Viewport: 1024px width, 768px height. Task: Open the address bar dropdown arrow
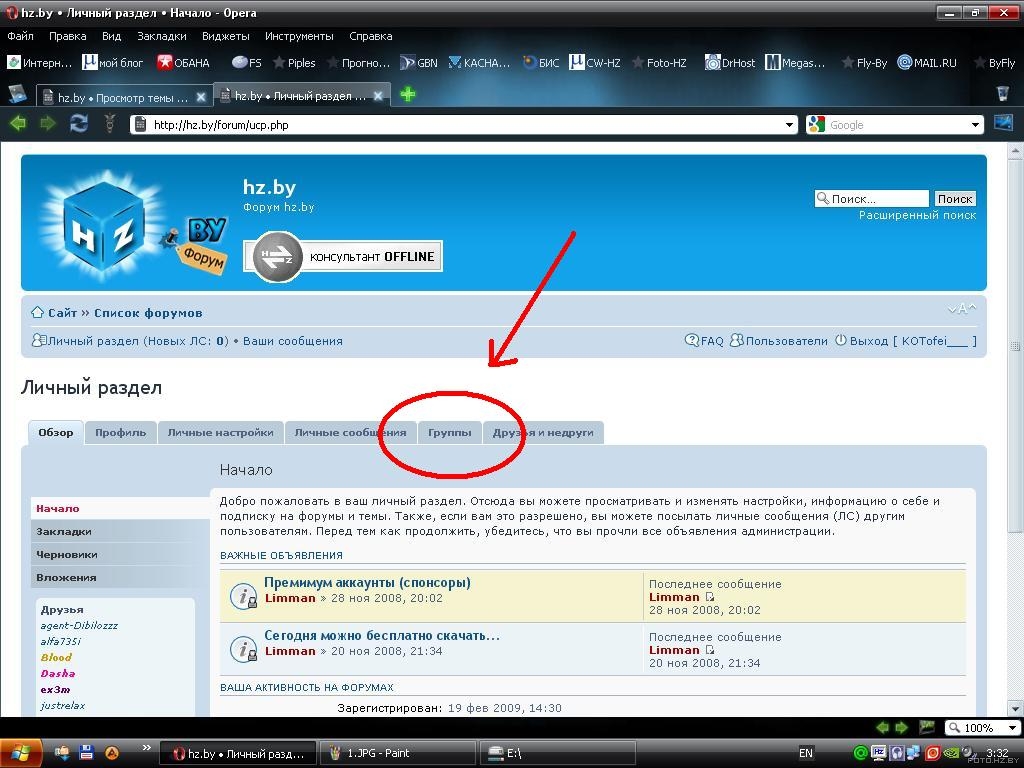coord(789,125)
